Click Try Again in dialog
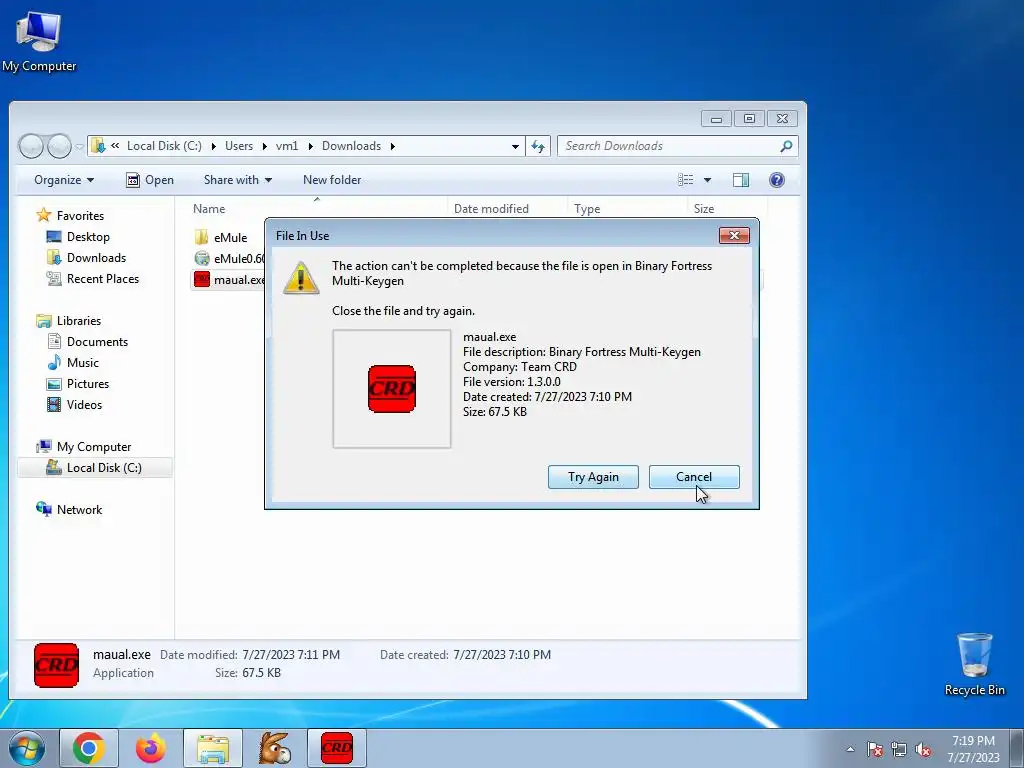The width and height of the screenshot is (1024, 768). pos(593,477)
